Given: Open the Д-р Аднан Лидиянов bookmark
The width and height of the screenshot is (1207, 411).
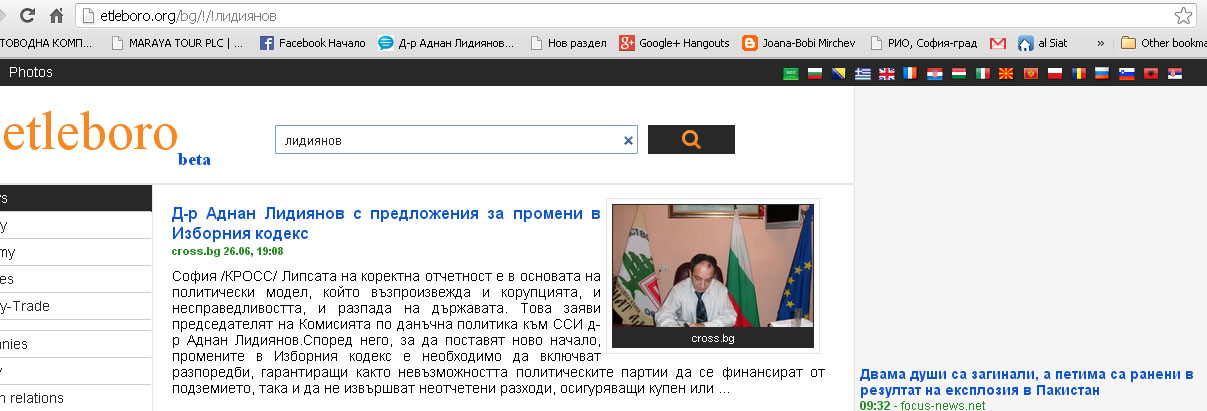Looking at the screenshot, I should (448, 43).
